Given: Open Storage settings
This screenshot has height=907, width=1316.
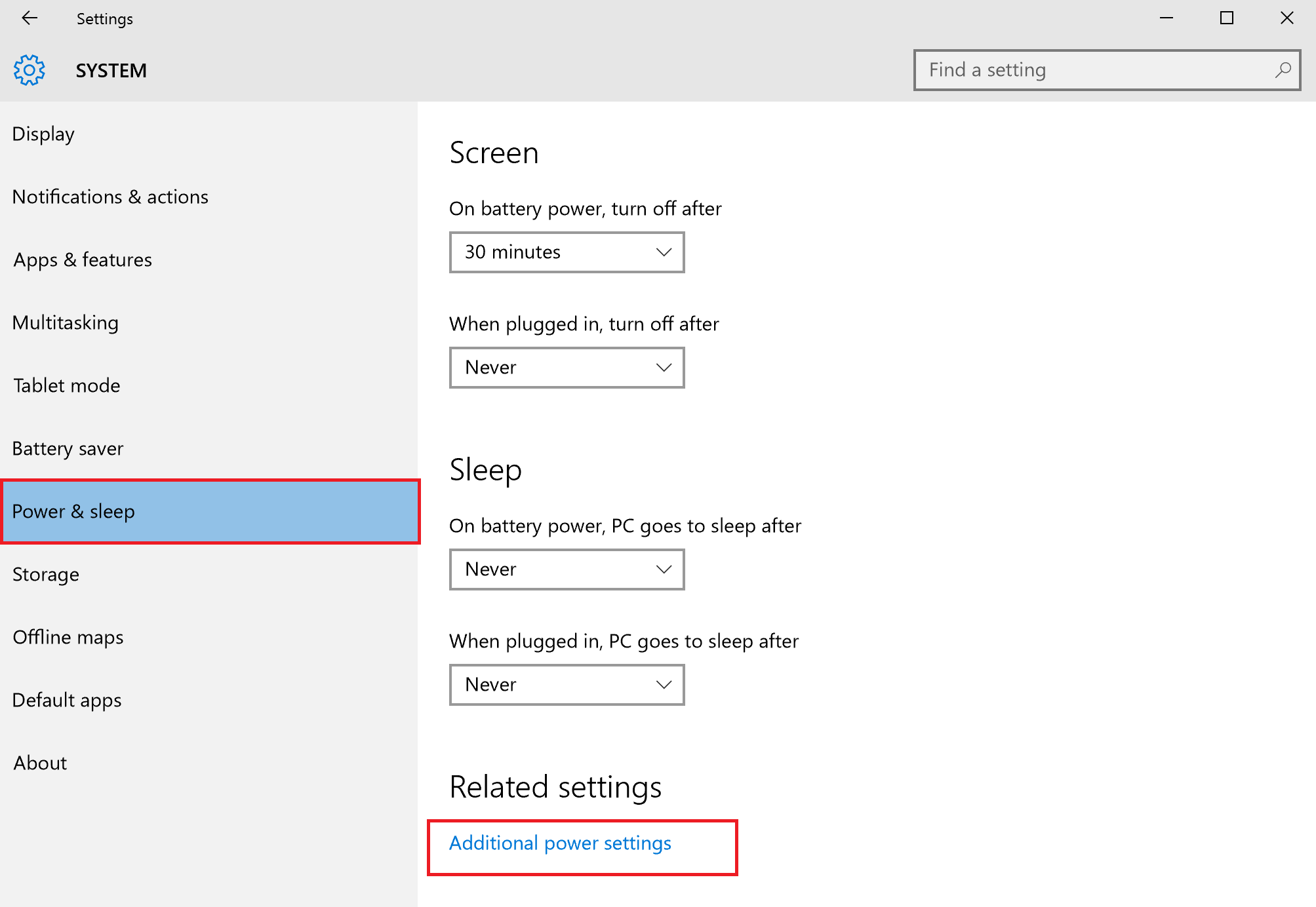Looking at the screenshot, I should pyautogui.click(x=45, y=574).
